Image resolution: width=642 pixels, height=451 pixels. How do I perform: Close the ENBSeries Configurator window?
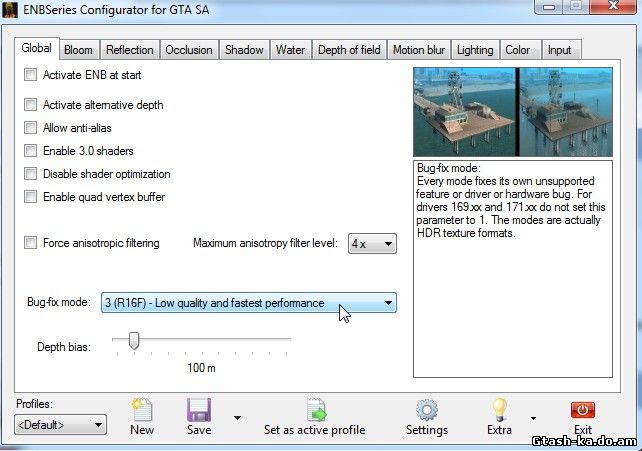point(613,6)
